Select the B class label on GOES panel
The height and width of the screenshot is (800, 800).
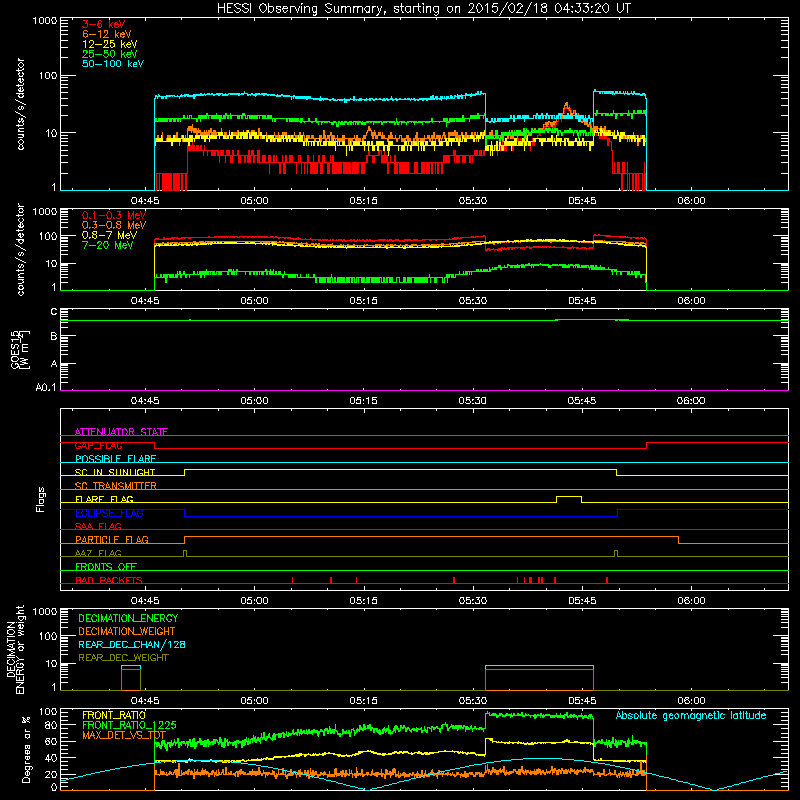point(54,336)
